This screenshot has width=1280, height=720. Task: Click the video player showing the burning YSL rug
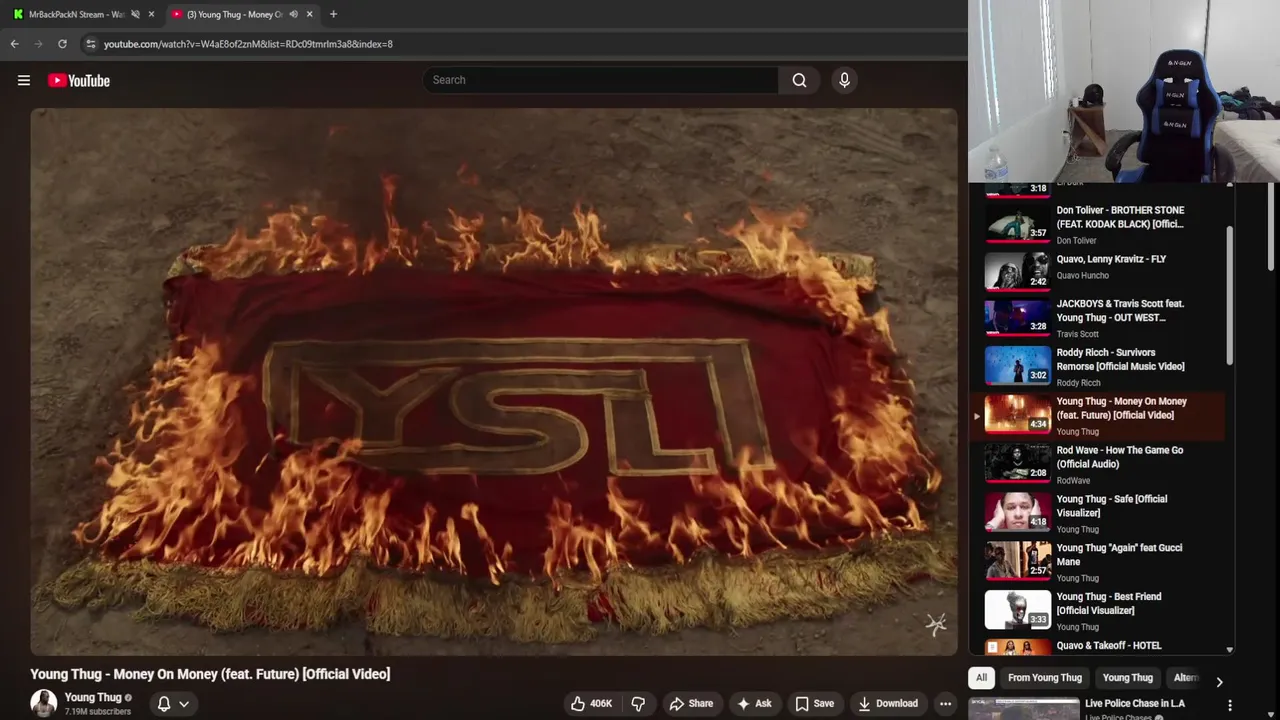tap(494, 382)
